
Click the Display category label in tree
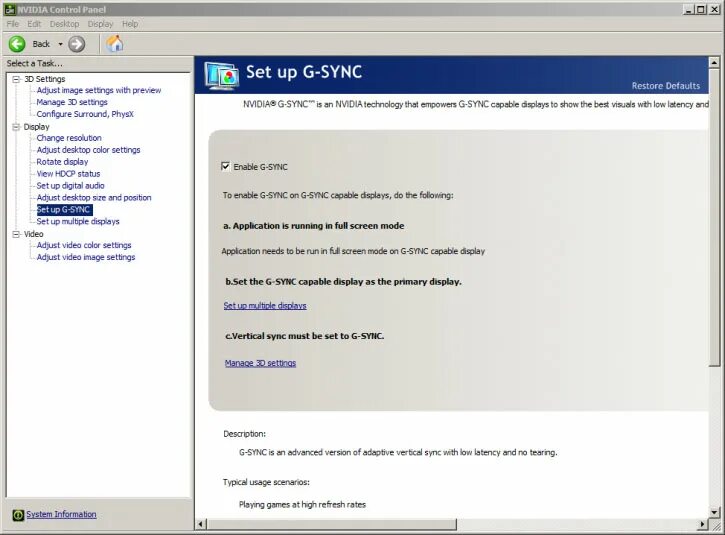click(x=37, y=127)
